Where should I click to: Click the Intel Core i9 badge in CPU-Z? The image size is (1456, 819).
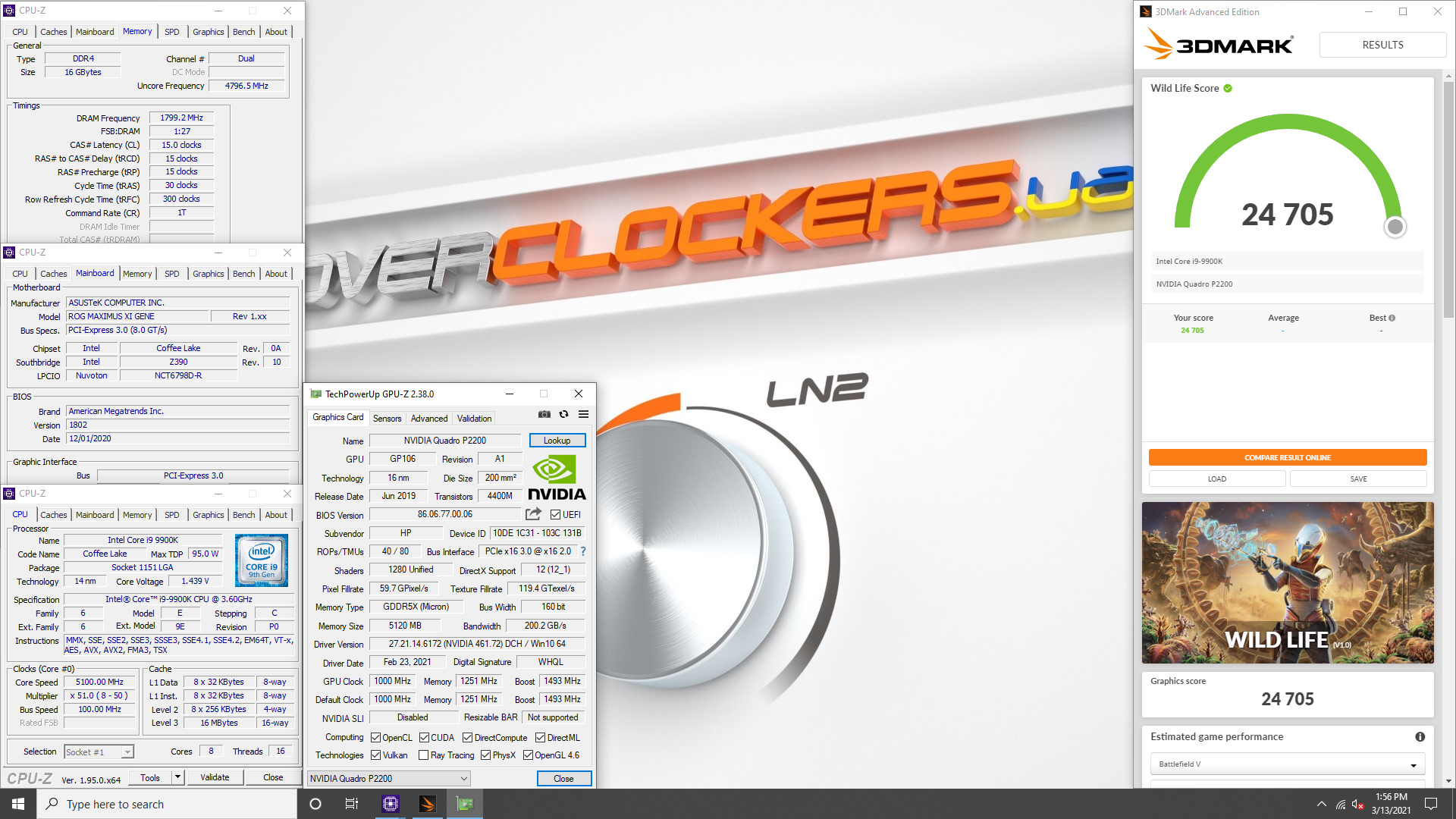pos(262,560)
